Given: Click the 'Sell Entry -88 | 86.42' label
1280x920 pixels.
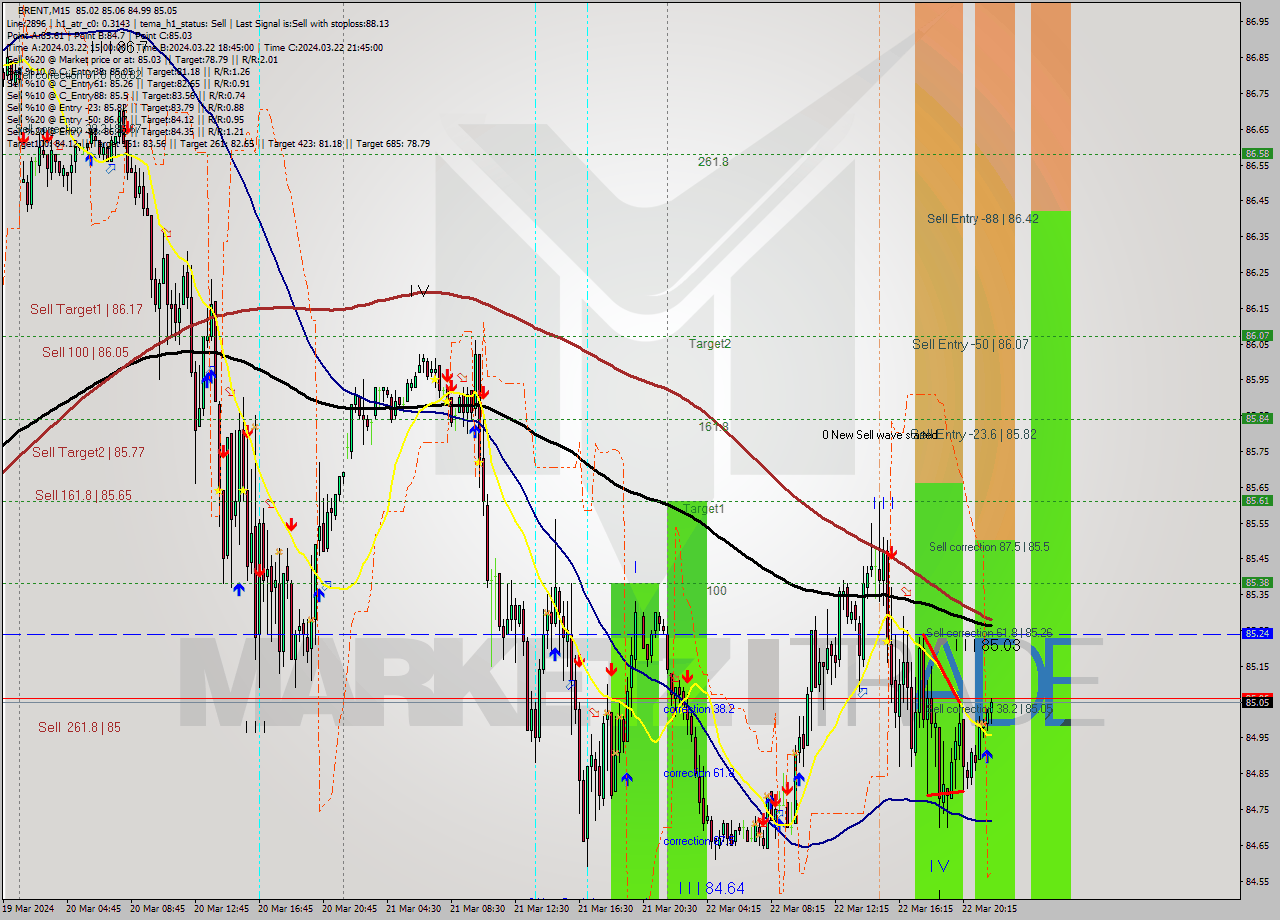Looking at the screenshot, I should point(982,219).
